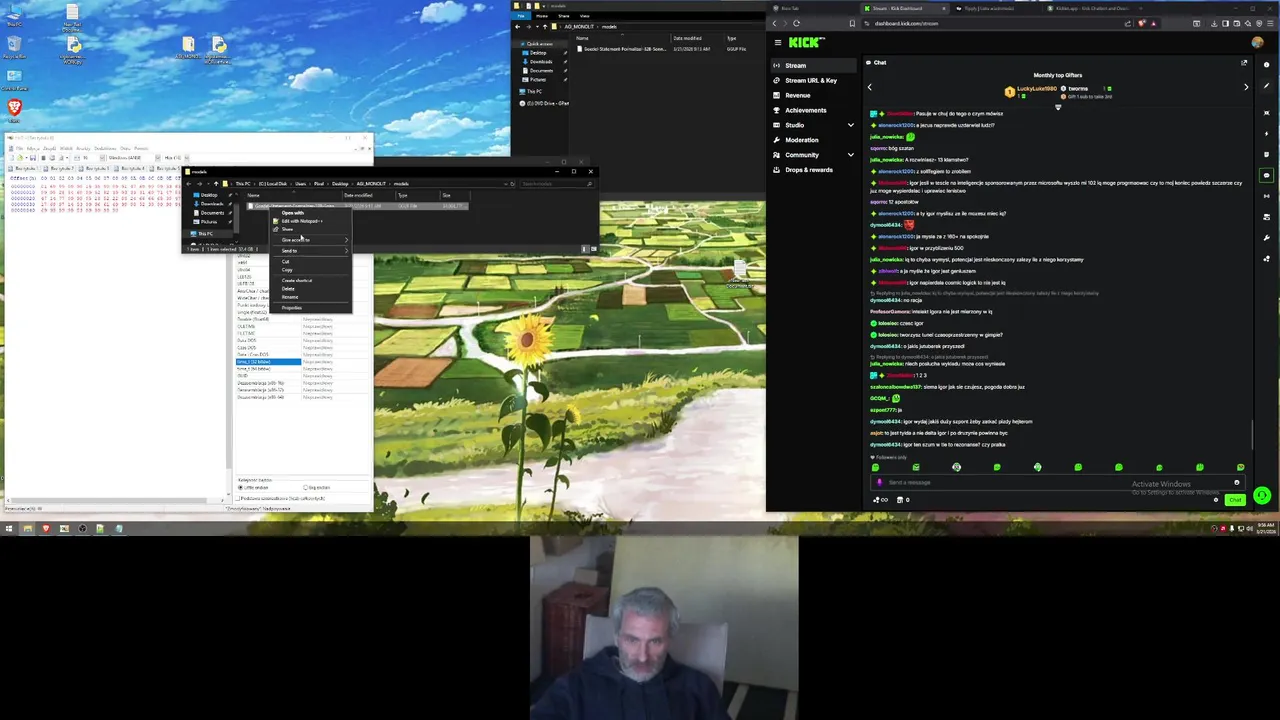This screenshot has width=1280, height=720.
Task: Reload the Kick dashboard page
Action: click(x=796, y=23)
